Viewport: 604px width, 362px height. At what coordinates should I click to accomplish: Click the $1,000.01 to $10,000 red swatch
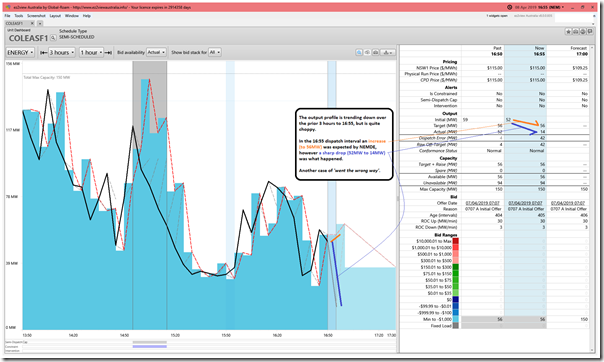point(456,248)
